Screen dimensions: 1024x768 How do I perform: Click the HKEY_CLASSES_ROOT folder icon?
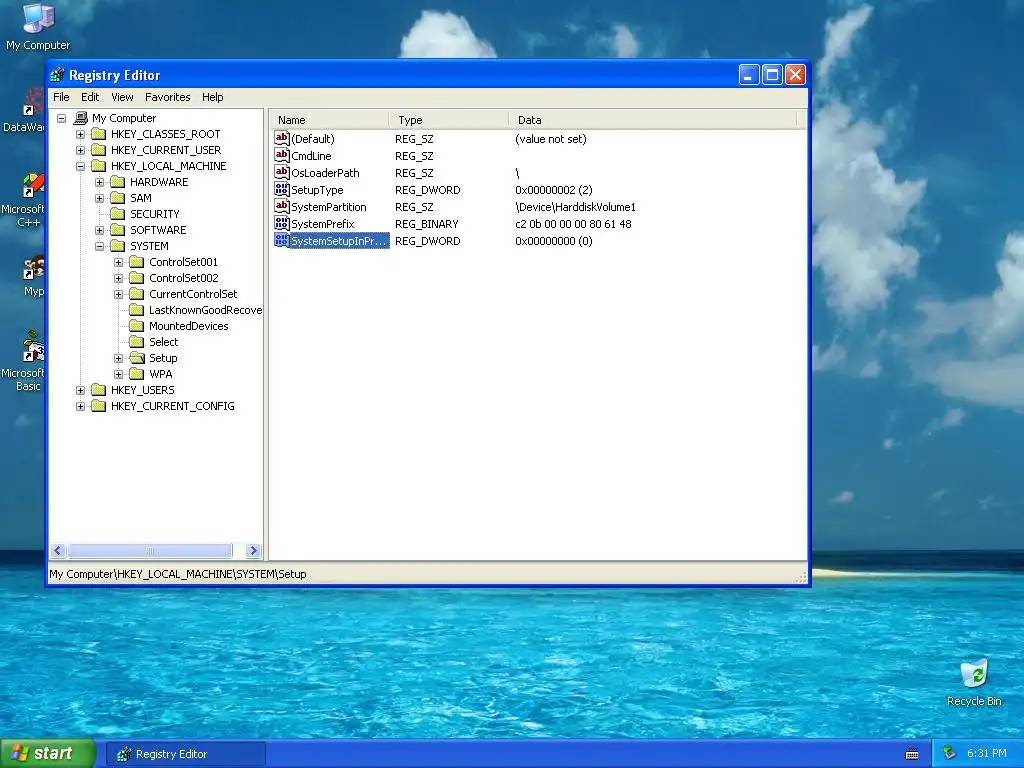pos(99,134)
